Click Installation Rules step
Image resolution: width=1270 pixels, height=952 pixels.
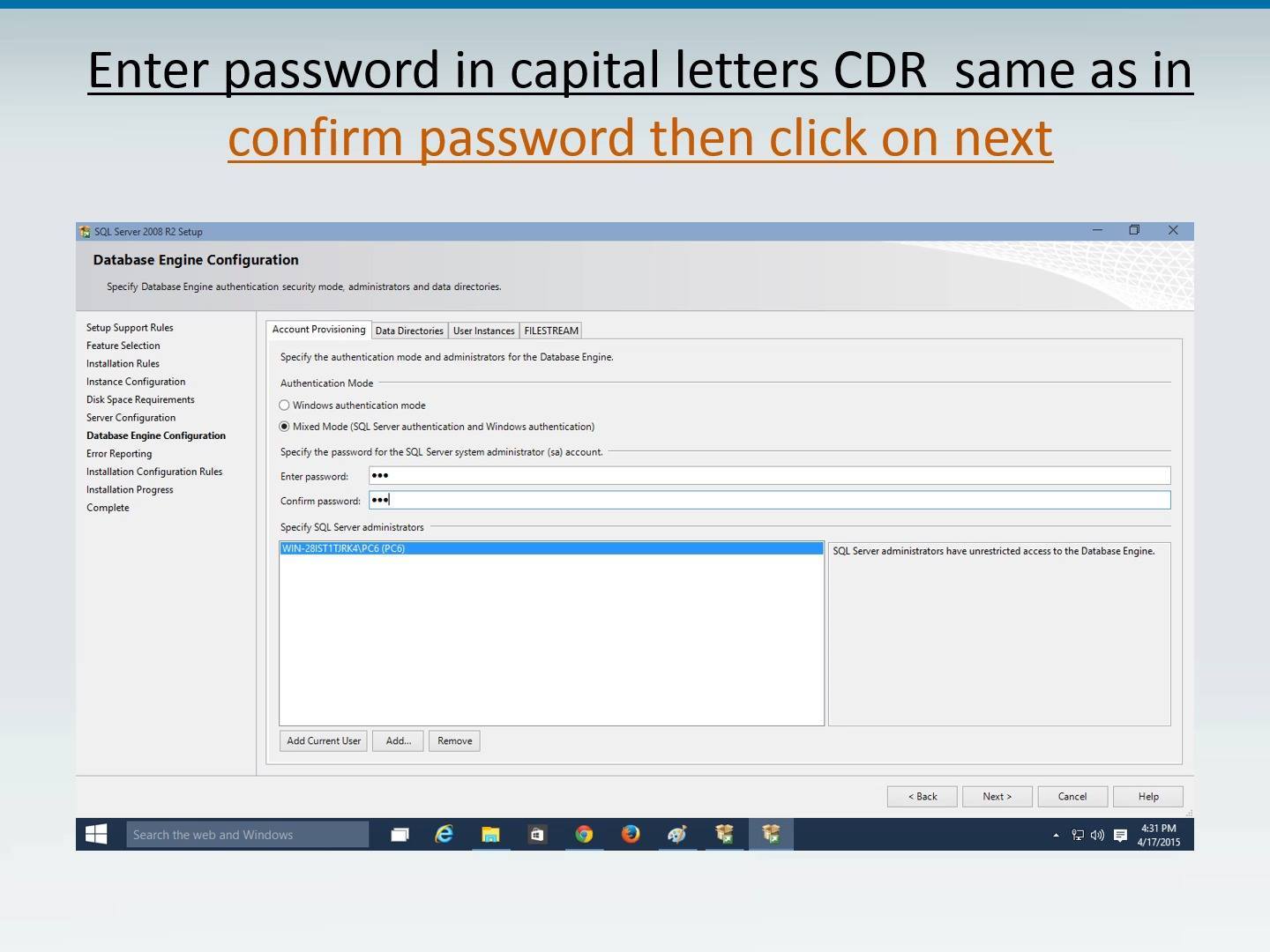[123, 363]
